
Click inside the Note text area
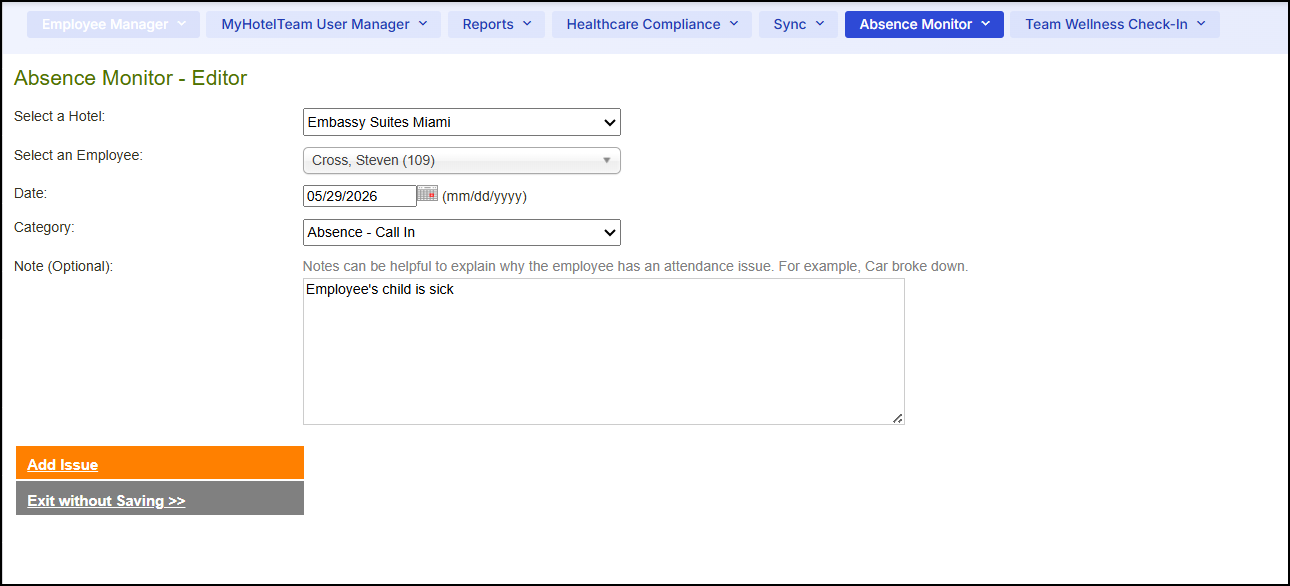tap(604, 351)
